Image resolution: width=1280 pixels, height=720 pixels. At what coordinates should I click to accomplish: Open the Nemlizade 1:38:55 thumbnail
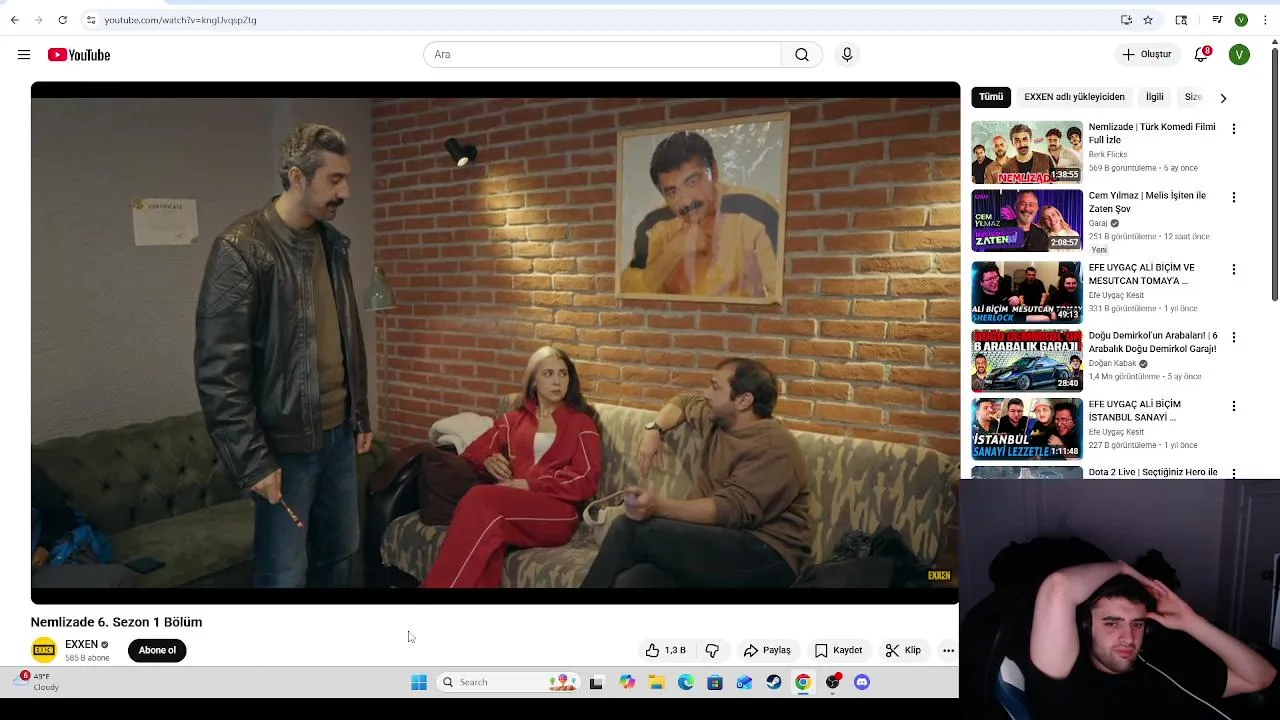(x=1027, y=152)
